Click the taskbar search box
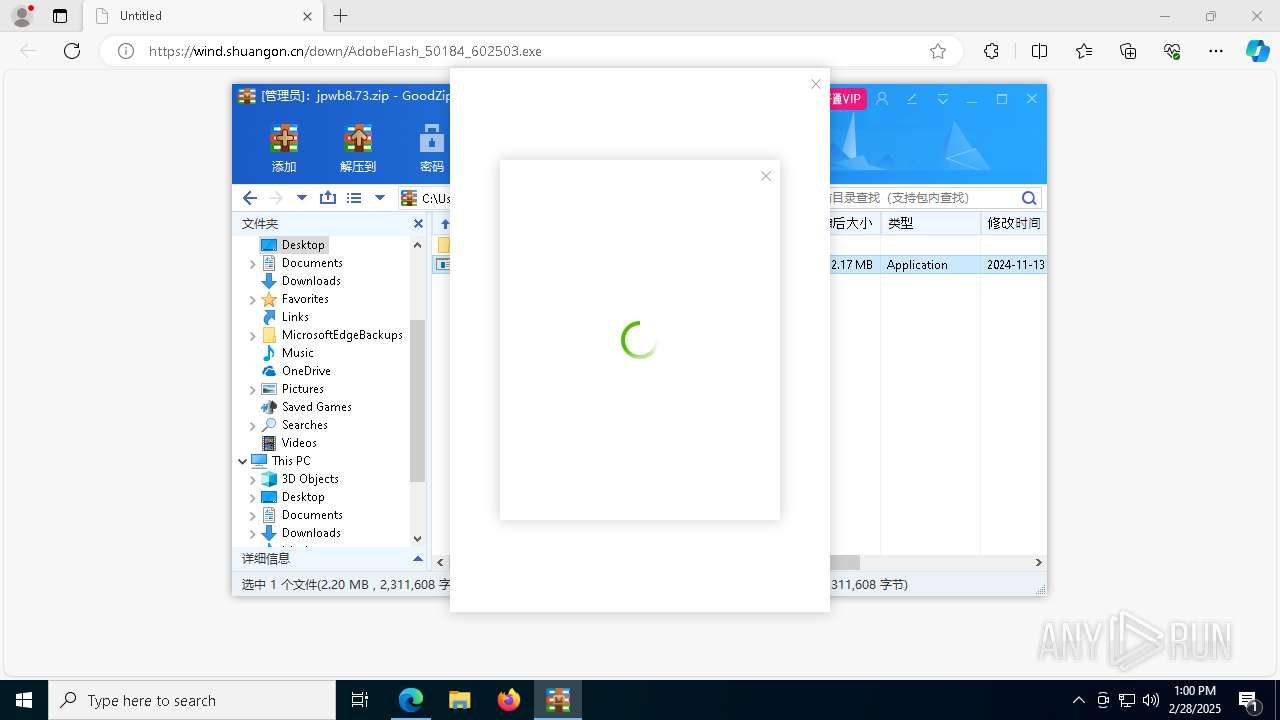 (x=192, y=700)
